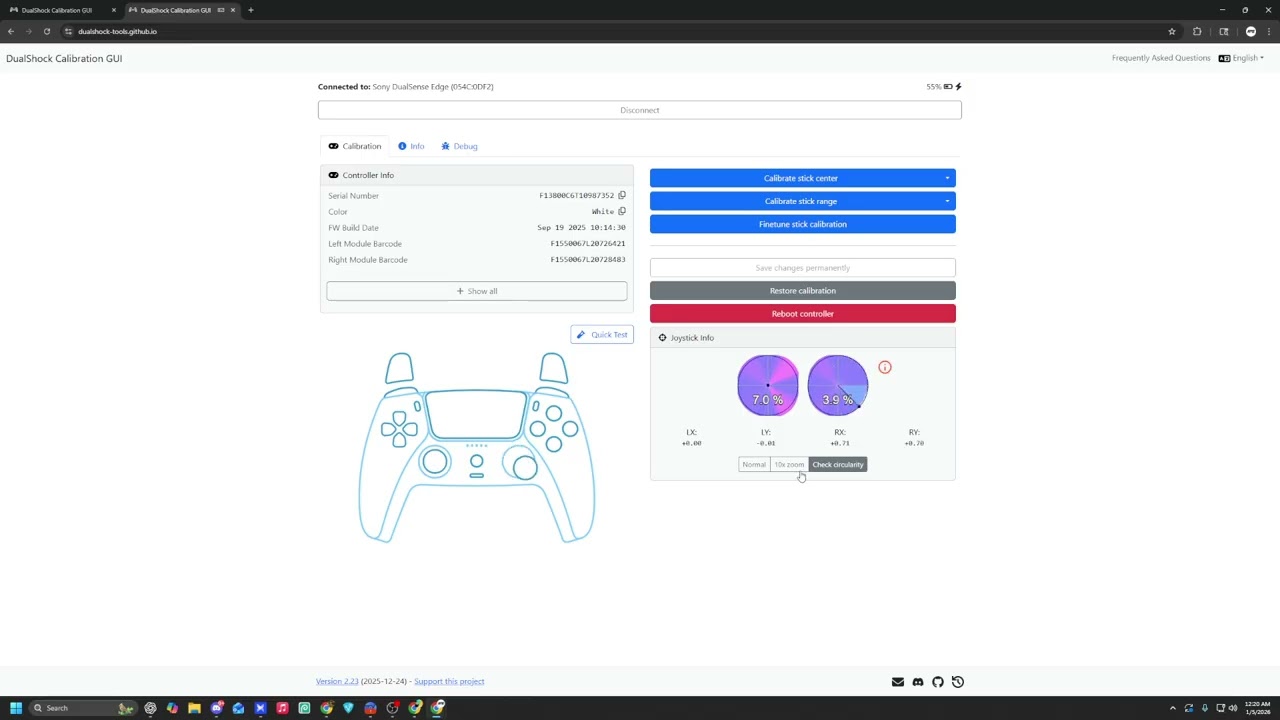Open Calibrate stick range dropdown arrow
The width and height of the screenshot is (1280, 720).
tap(947, 201)
